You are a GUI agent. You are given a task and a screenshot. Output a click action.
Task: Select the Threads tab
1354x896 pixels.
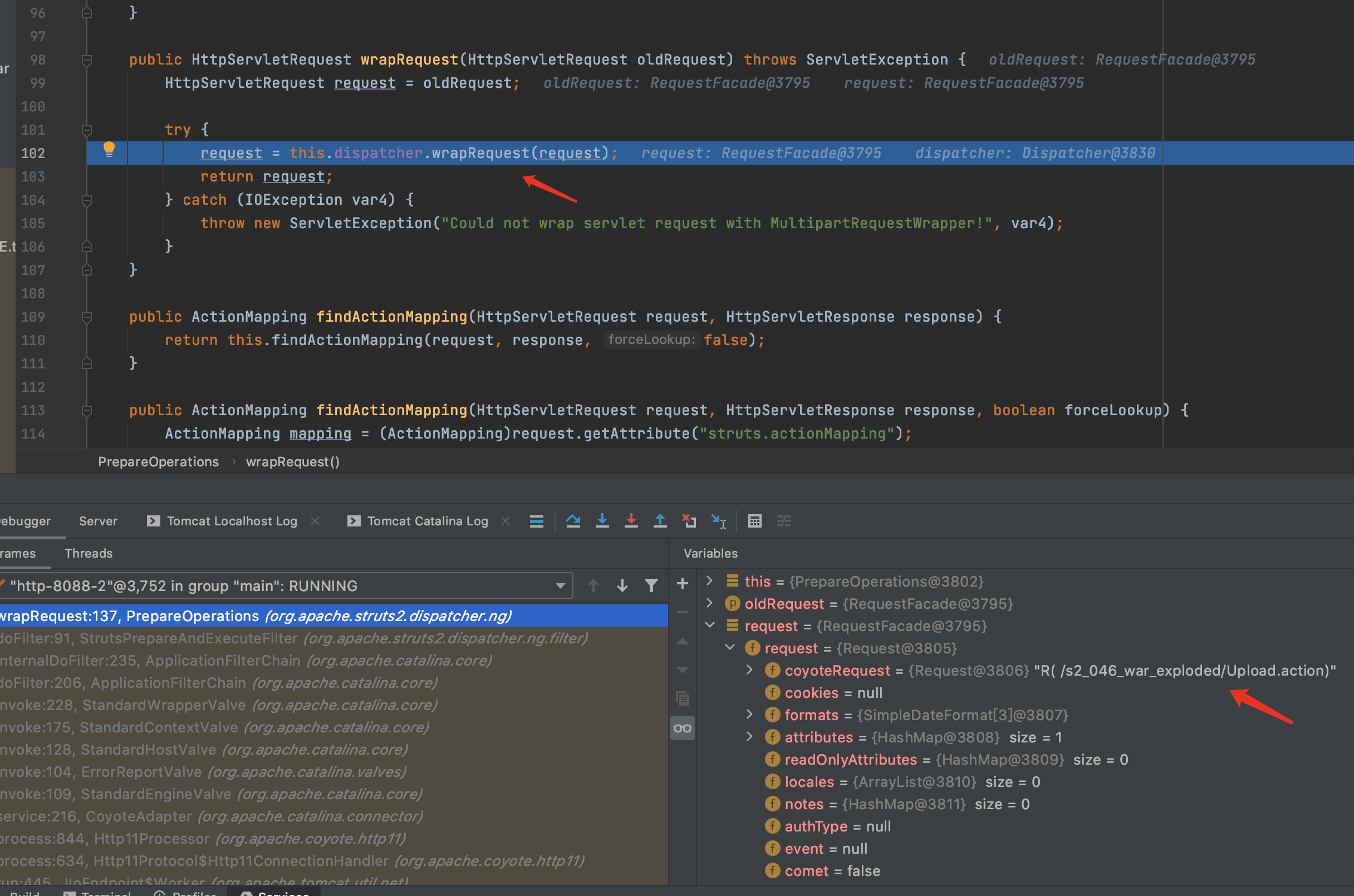89,553
